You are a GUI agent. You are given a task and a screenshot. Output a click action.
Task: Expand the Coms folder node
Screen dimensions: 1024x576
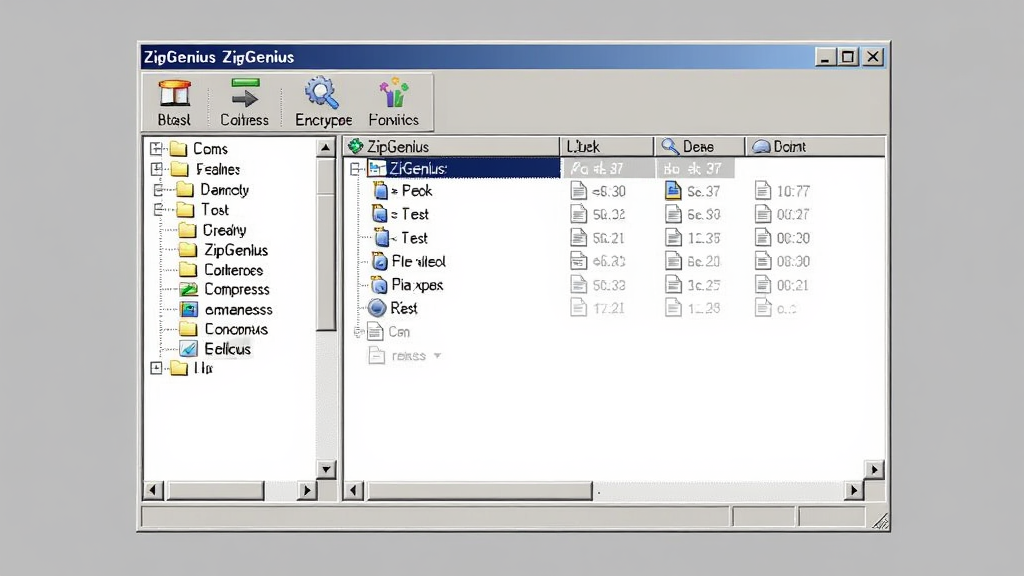156,148
